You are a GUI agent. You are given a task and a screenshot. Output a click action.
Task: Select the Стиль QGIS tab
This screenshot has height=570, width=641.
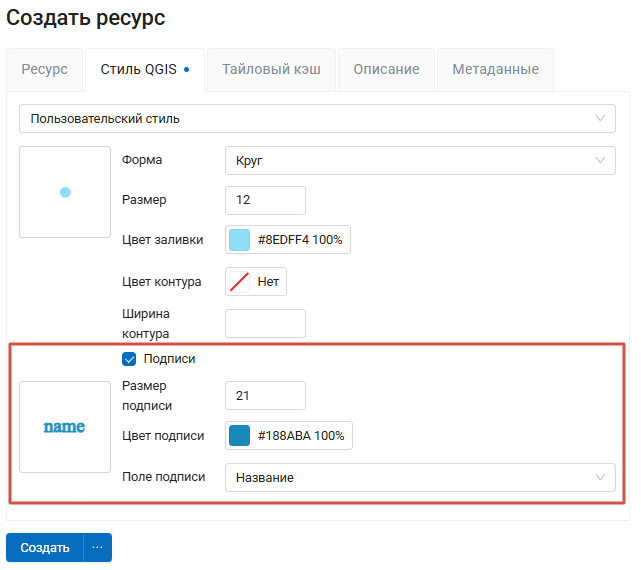pos(144,70)
